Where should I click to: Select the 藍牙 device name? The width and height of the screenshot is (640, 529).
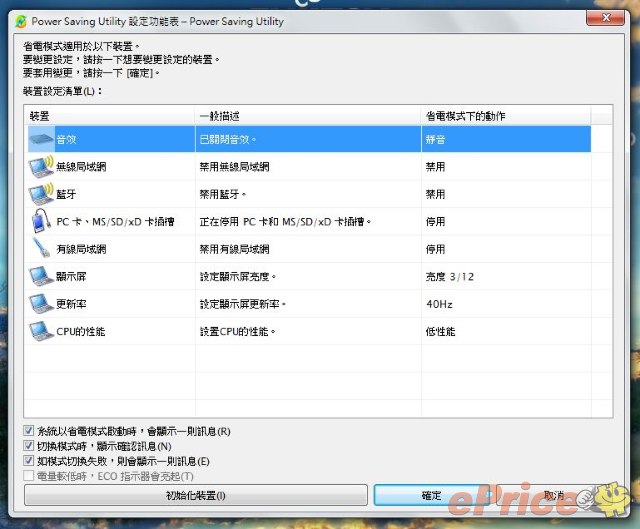click(x=66, y=194)
